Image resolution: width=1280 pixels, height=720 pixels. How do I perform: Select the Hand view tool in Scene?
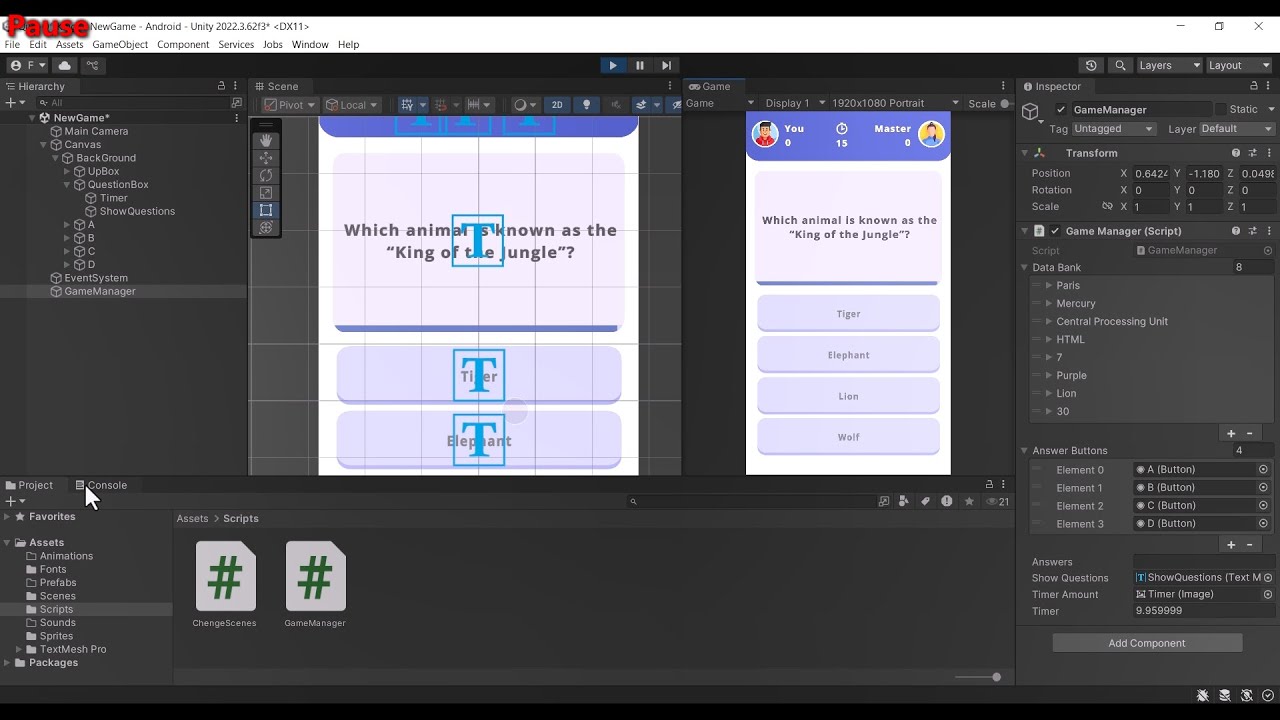[x=266, y=140]
